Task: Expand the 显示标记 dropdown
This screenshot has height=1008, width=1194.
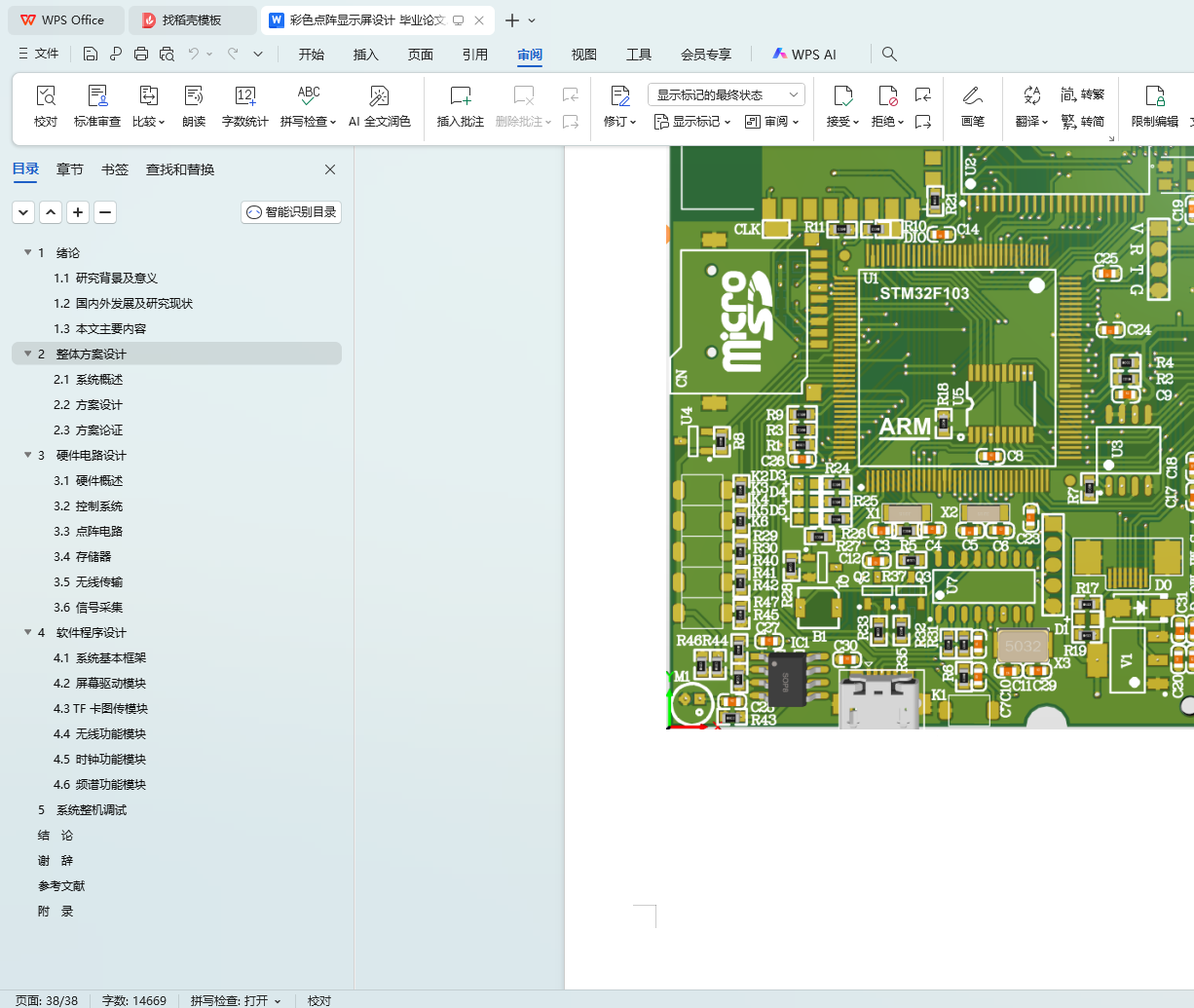Action: 691,122
